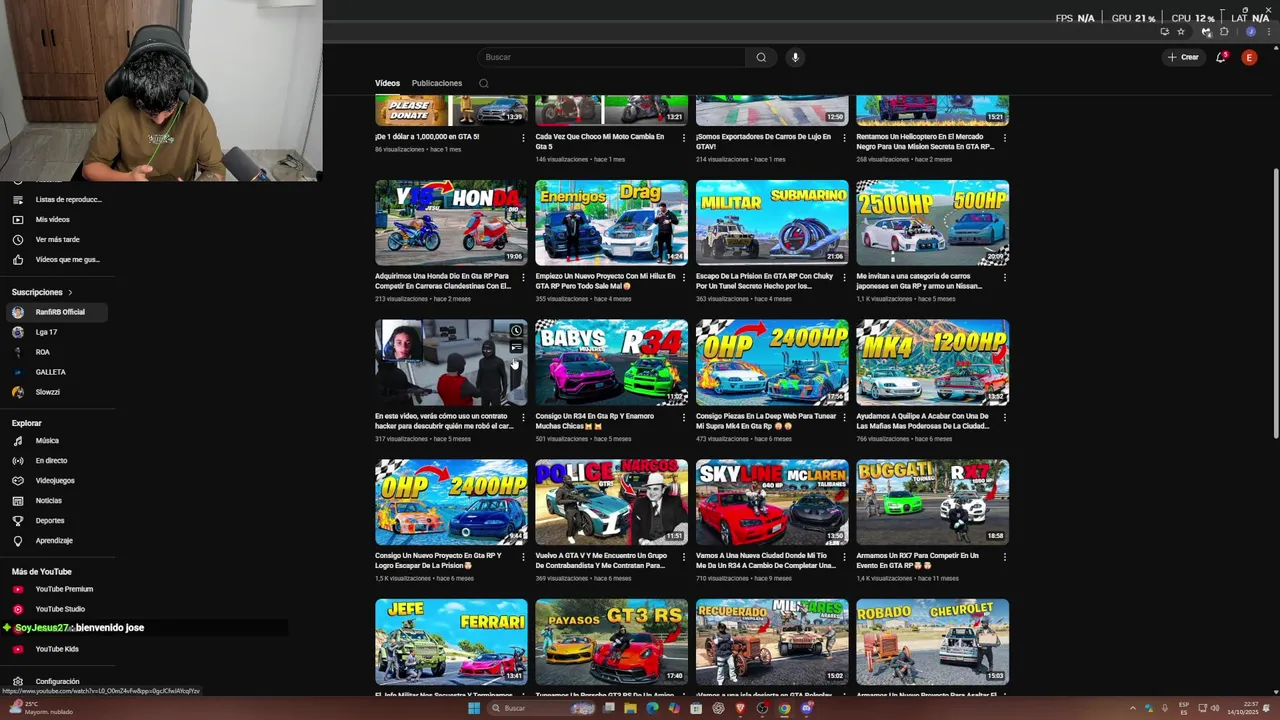
Task: Open Lga 17 subscription channel
Action: point(57,332)
